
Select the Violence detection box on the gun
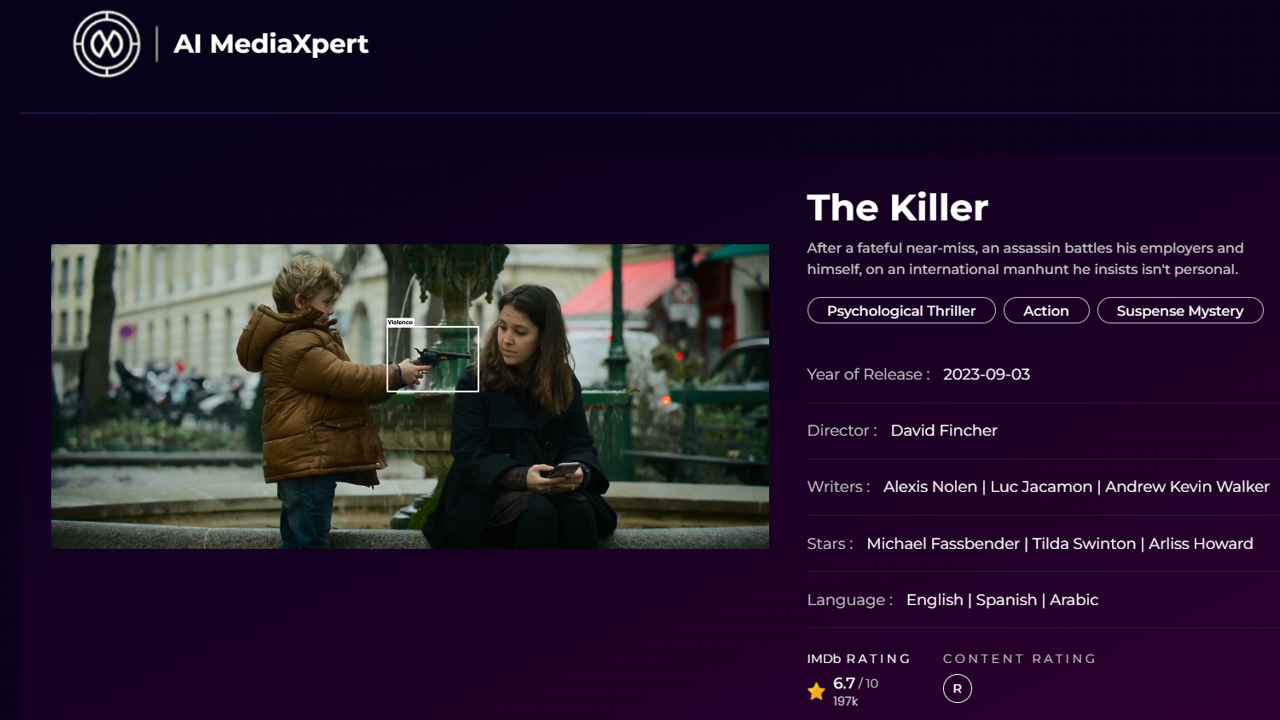(x=432, y=359)
